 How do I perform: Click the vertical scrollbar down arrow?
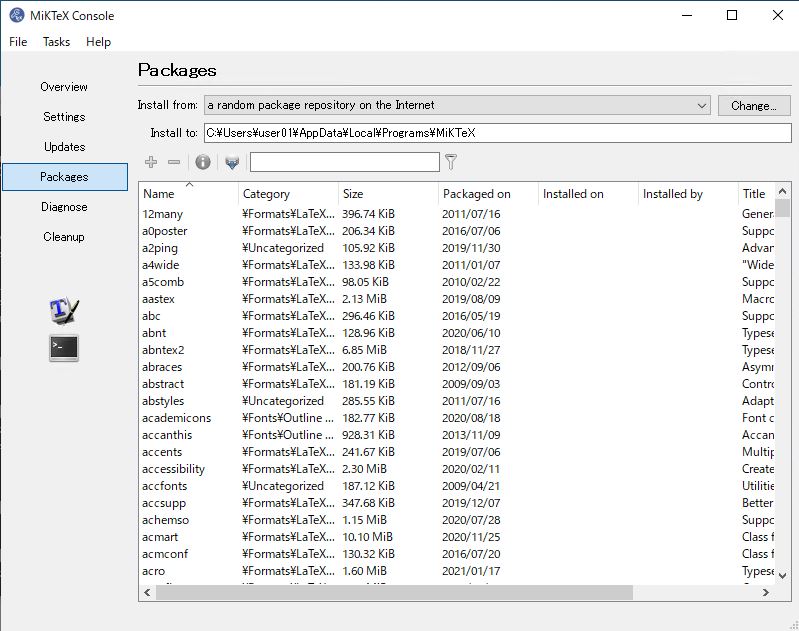(x=783, y=576)
